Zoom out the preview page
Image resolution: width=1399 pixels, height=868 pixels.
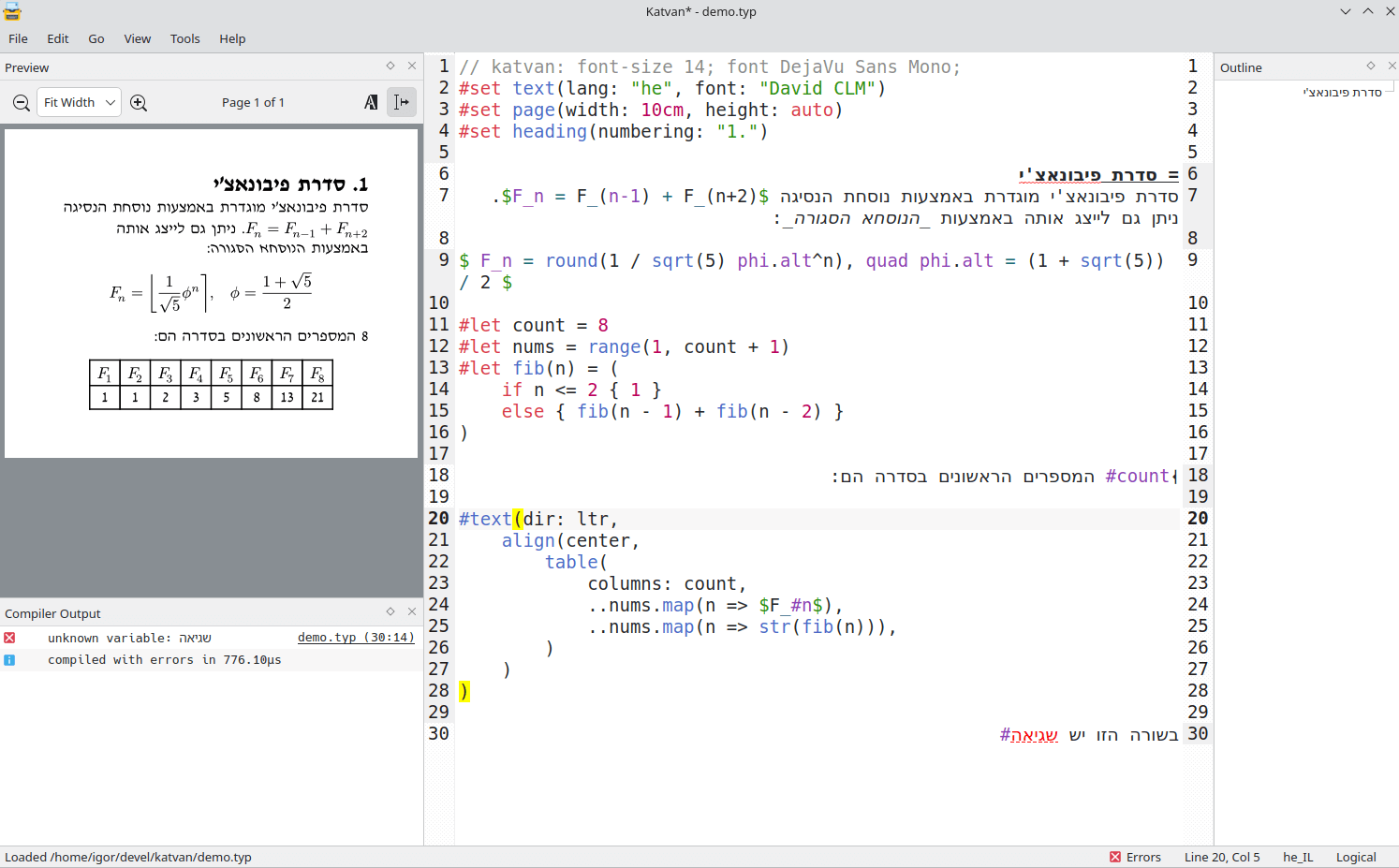21,103
